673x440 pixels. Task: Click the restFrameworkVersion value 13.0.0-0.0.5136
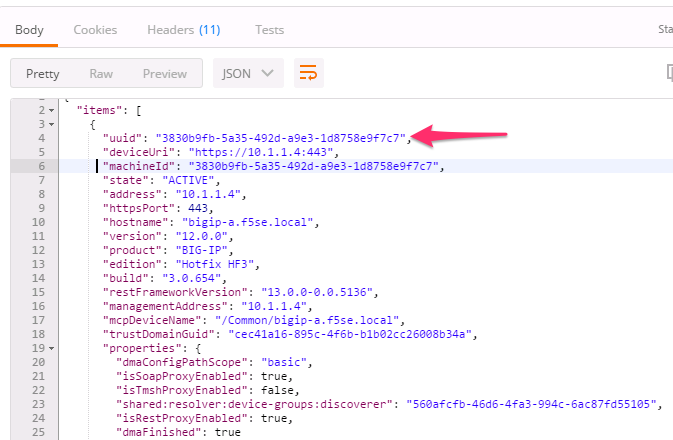click(x=317, y=292)
